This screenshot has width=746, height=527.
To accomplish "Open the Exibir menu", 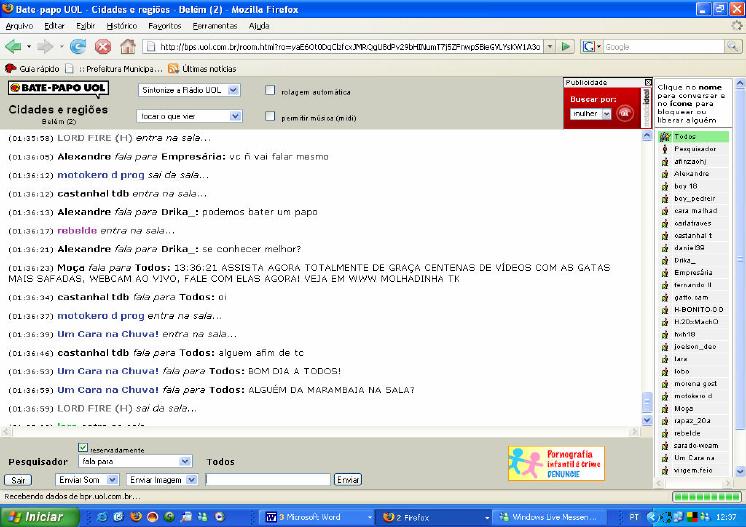I will (86, 26).
